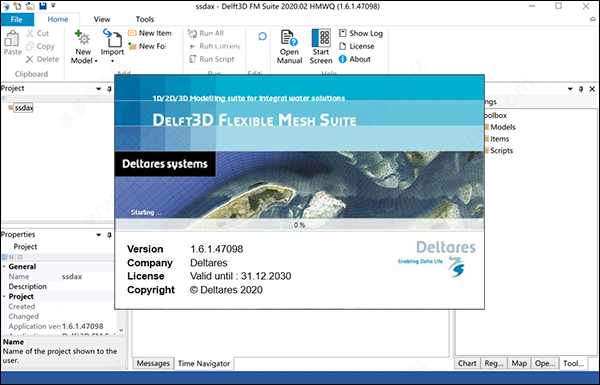
Task: Toggle categorized view in Properties grid
Action: [5, 257]
